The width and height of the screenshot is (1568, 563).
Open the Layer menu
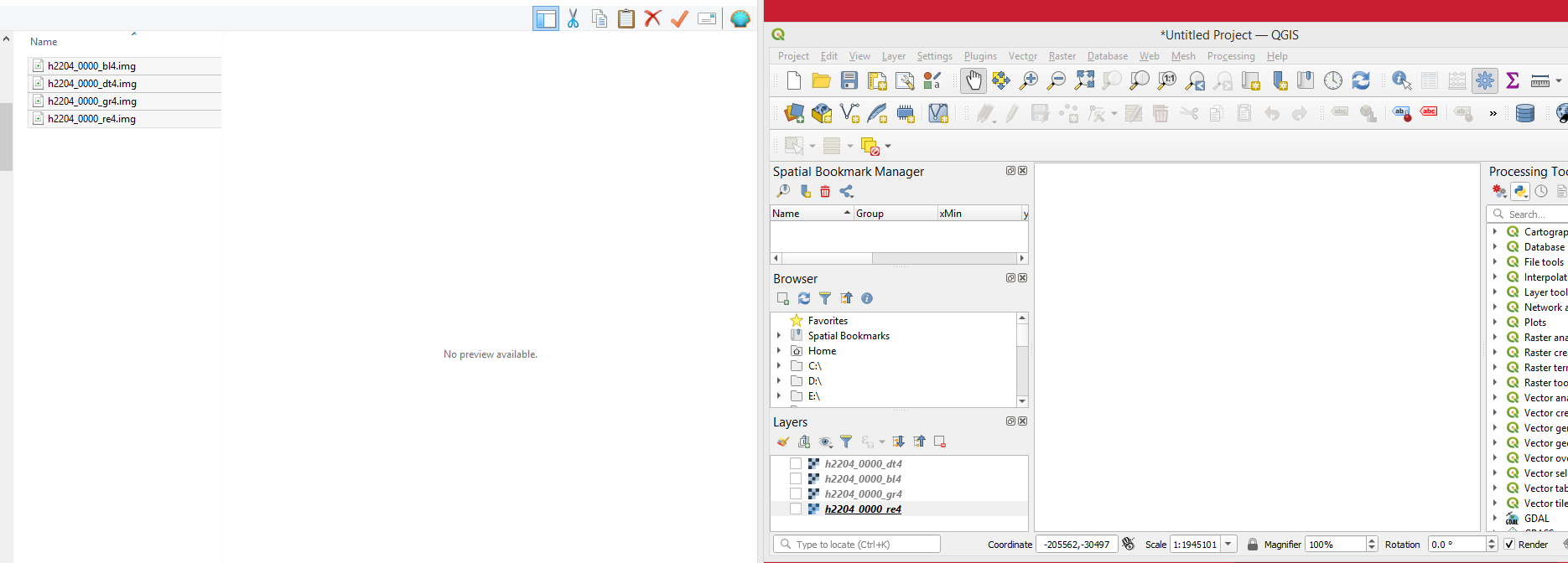coord(893,56)
